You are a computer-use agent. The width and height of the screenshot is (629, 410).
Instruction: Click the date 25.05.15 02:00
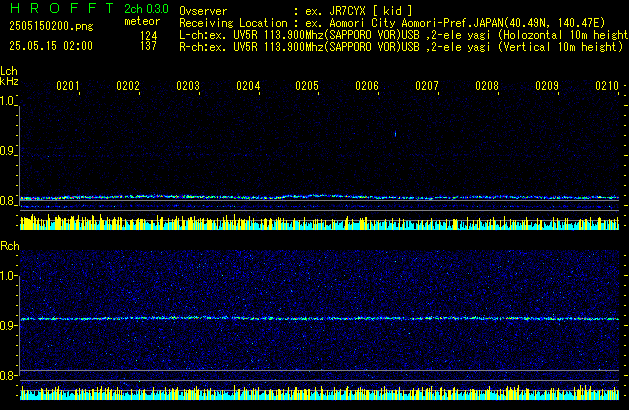pos(51,46)
